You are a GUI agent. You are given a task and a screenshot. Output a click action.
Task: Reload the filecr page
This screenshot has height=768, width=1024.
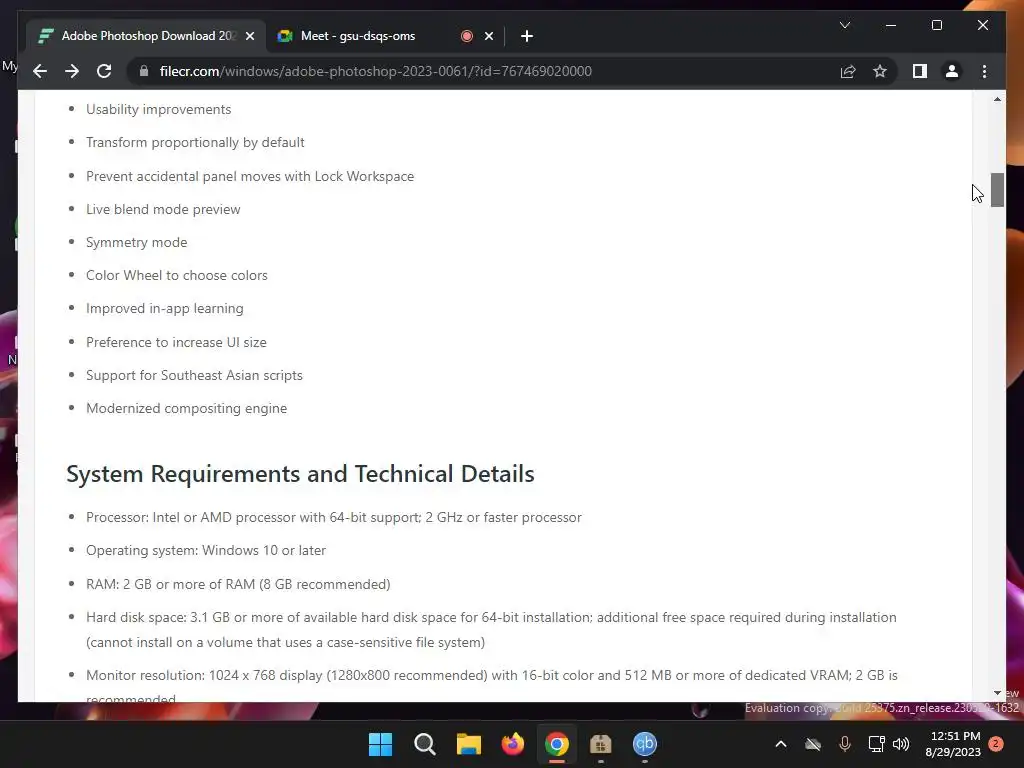pos(104,71)
